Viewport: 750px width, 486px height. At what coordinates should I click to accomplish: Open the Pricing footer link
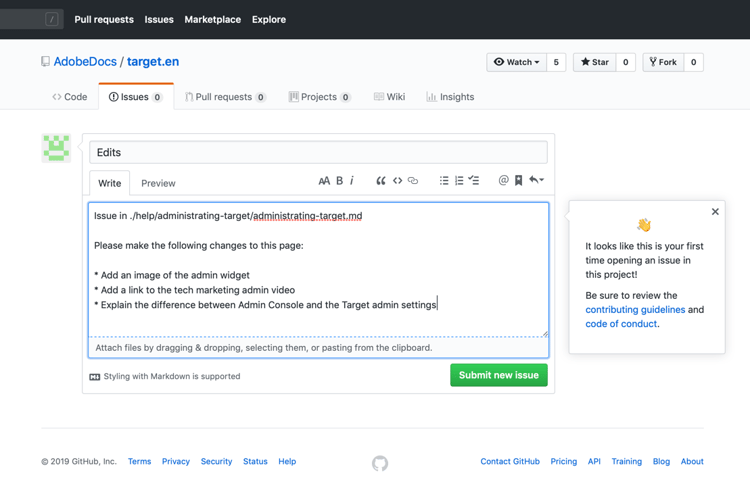coord(563,462)
